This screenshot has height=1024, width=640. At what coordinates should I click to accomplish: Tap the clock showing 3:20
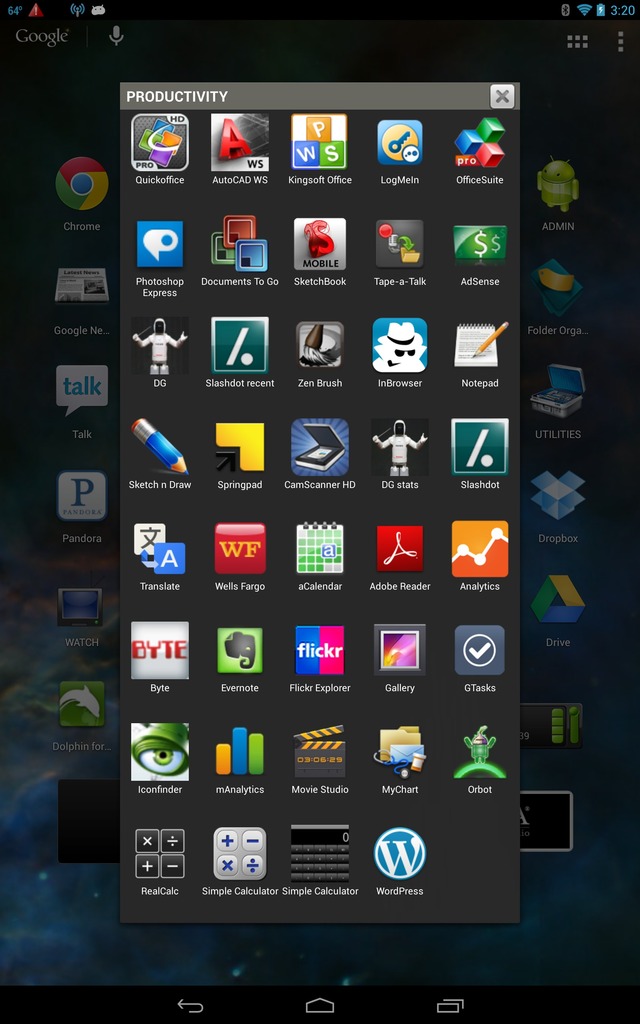(x=622, y=10)
